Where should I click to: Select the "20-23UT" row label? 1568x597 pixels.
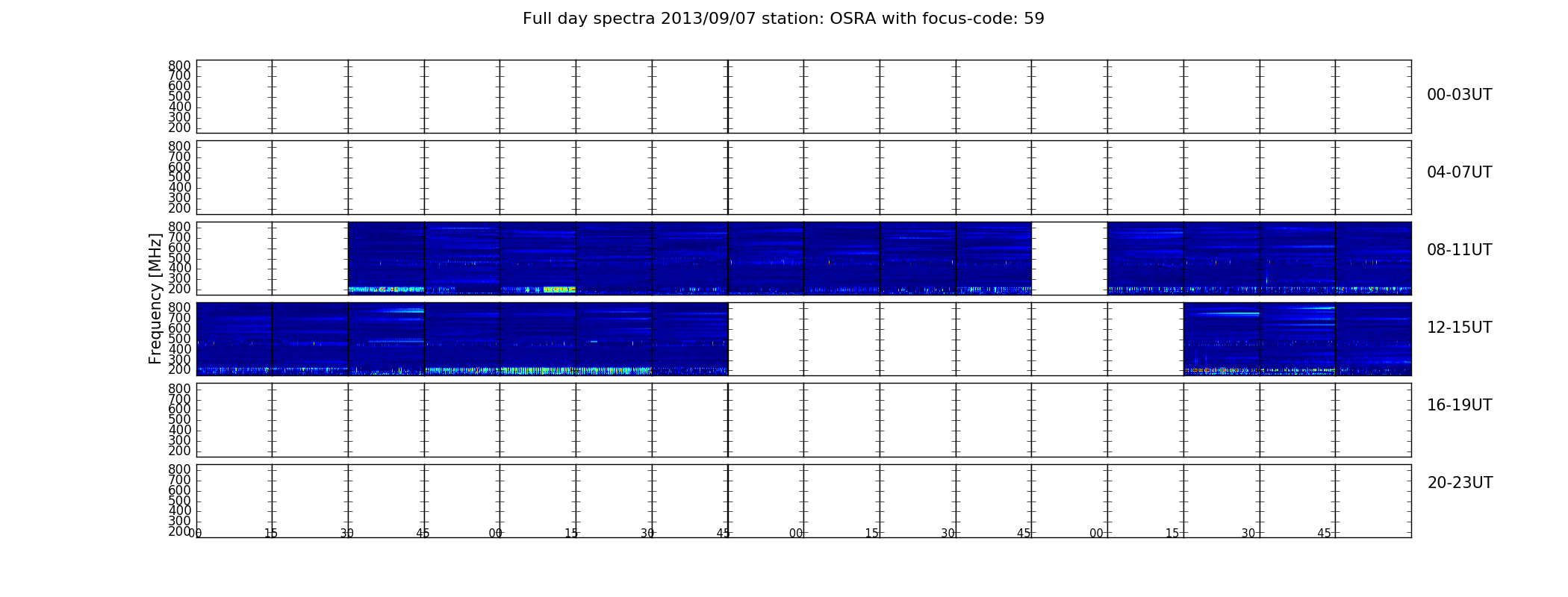click(x=1460, y=483)
